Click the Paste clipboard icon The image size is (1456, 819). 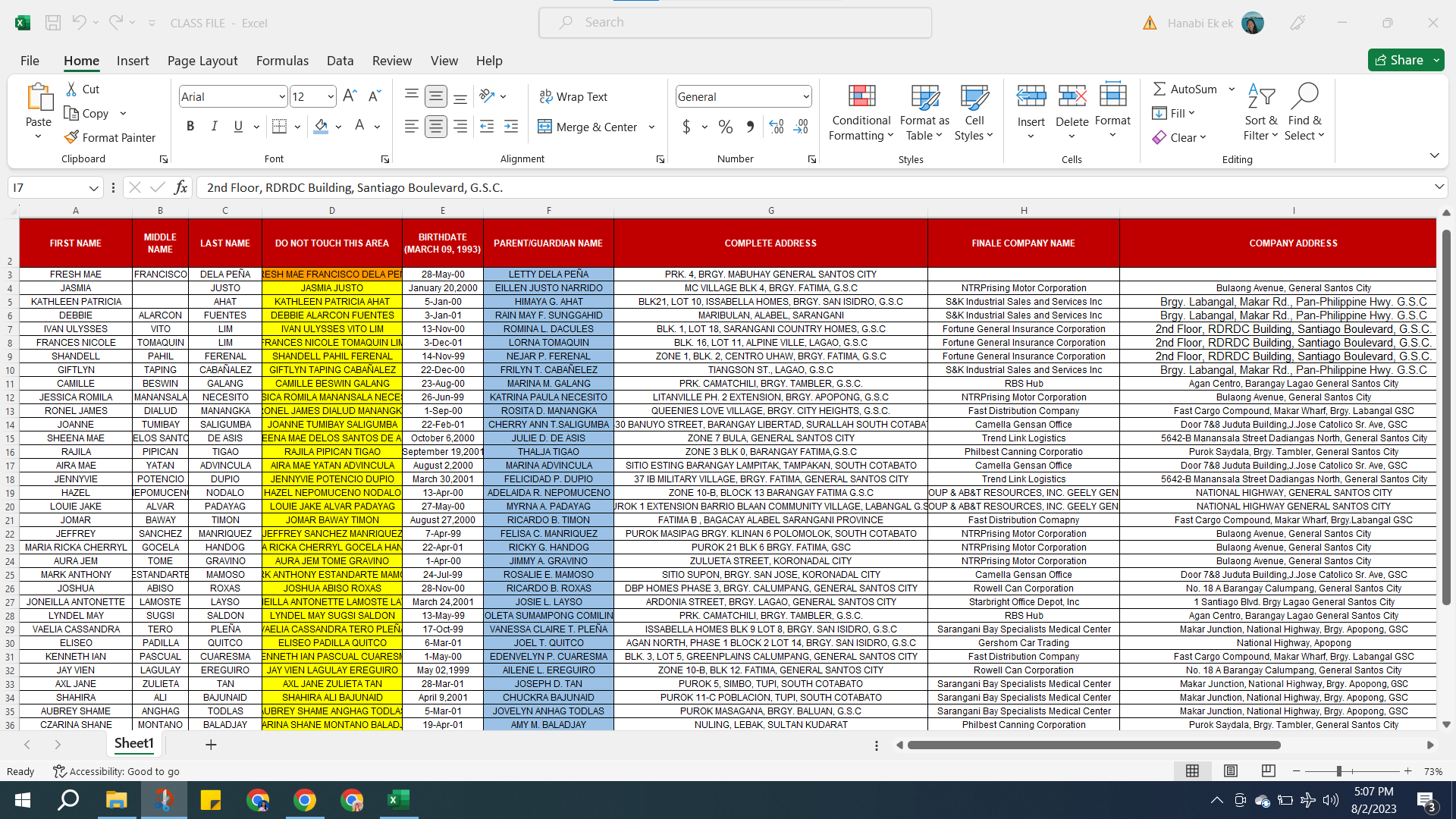coord(39,97)
